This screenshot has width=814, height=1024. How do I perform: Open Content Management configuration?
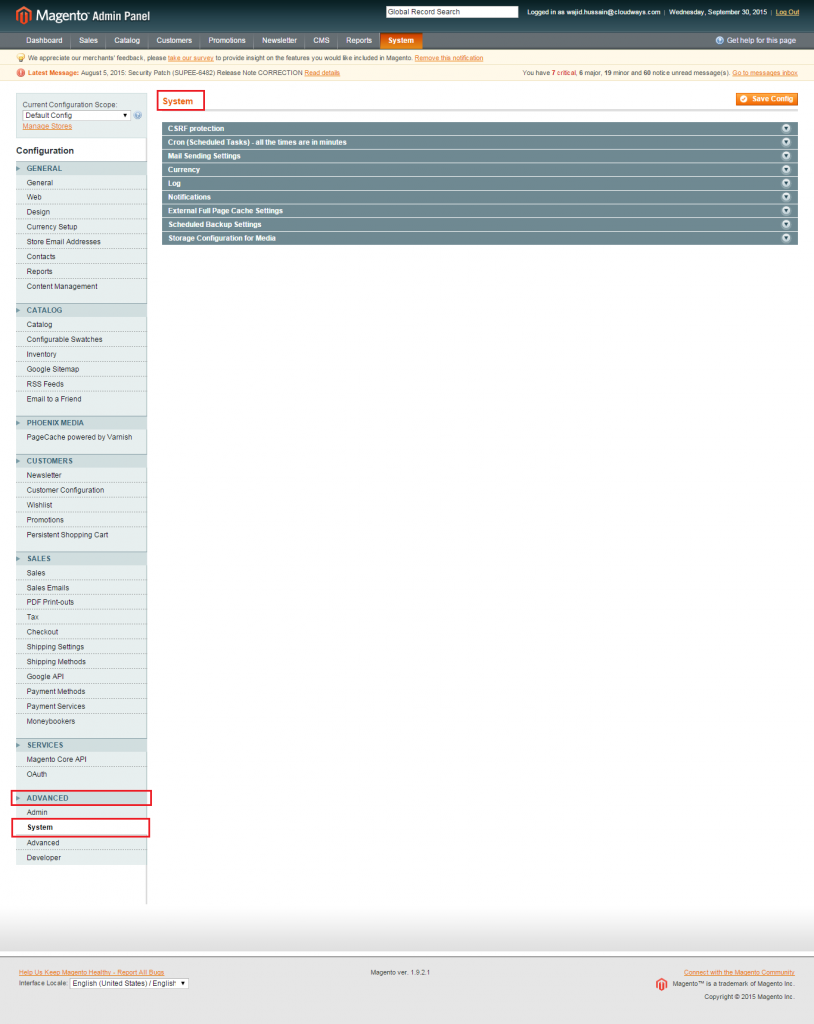coord(81,287)
